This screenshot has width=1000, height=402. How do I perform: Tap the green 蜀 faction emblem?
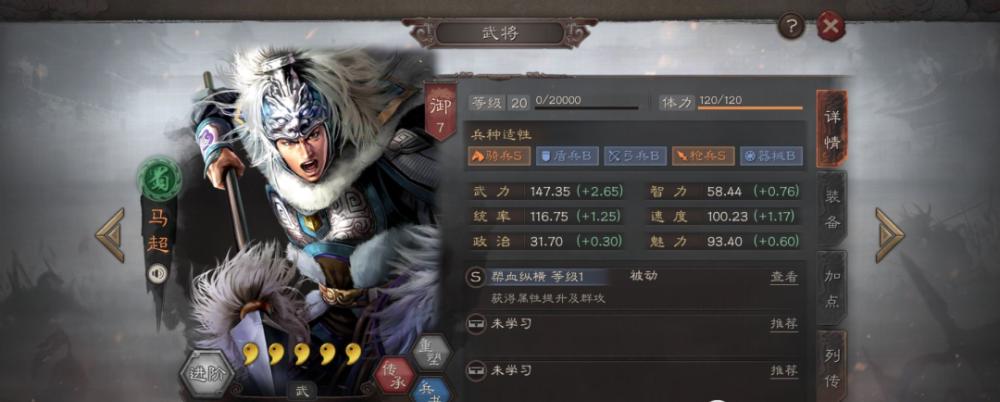tap(159, 177)
